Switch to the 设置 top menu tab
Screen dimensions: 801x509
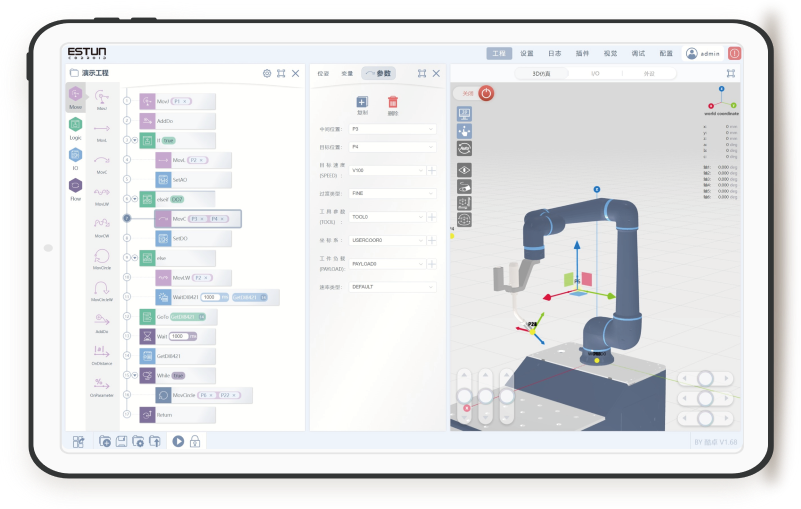(527, 53)
